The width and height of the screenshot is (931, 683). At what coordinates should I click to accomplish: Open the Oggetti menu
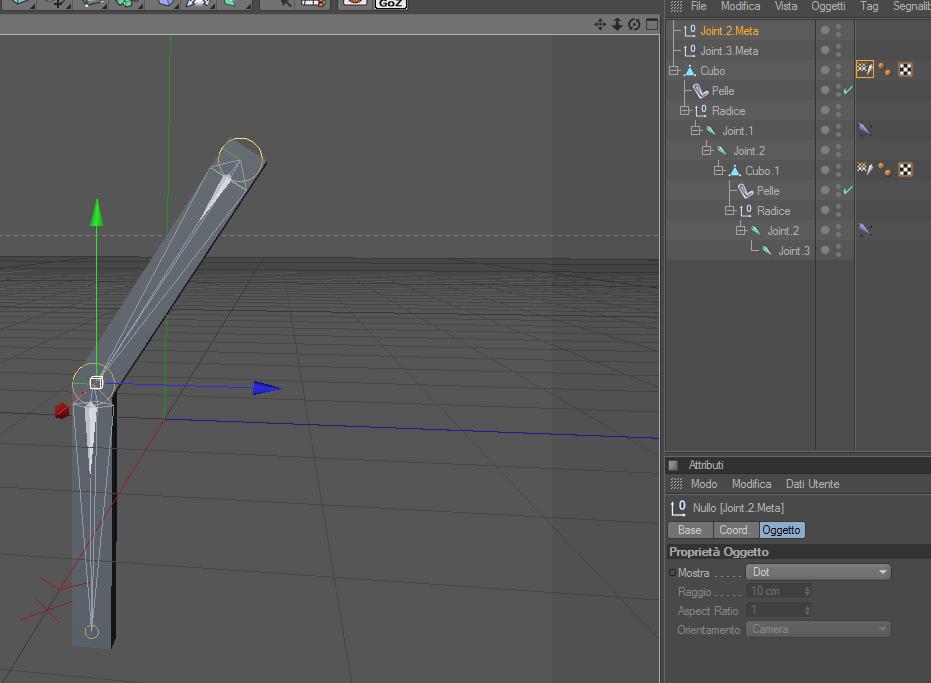(x=828, y=7)
